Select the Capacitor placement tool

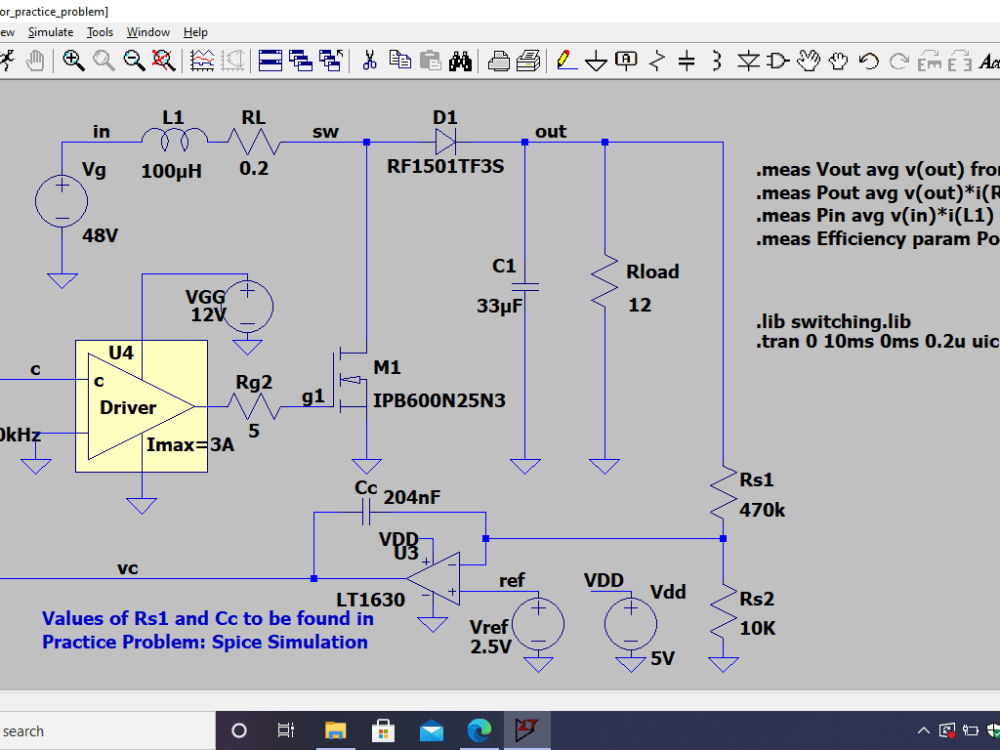tap(687, 60)
